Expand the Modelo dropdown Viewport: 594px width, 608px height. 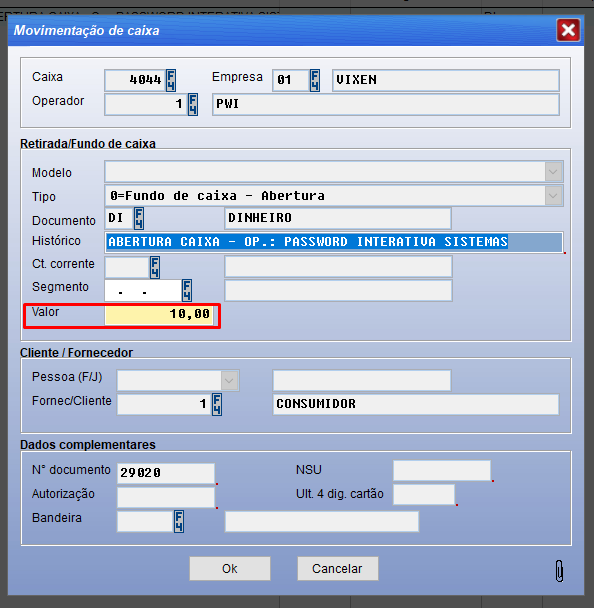(x=553, y=172)
